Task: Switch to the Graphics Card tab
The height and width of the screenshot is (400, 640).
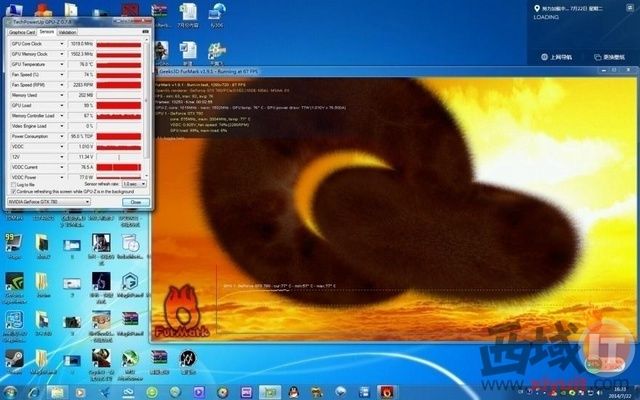Action: click(22, 32)
